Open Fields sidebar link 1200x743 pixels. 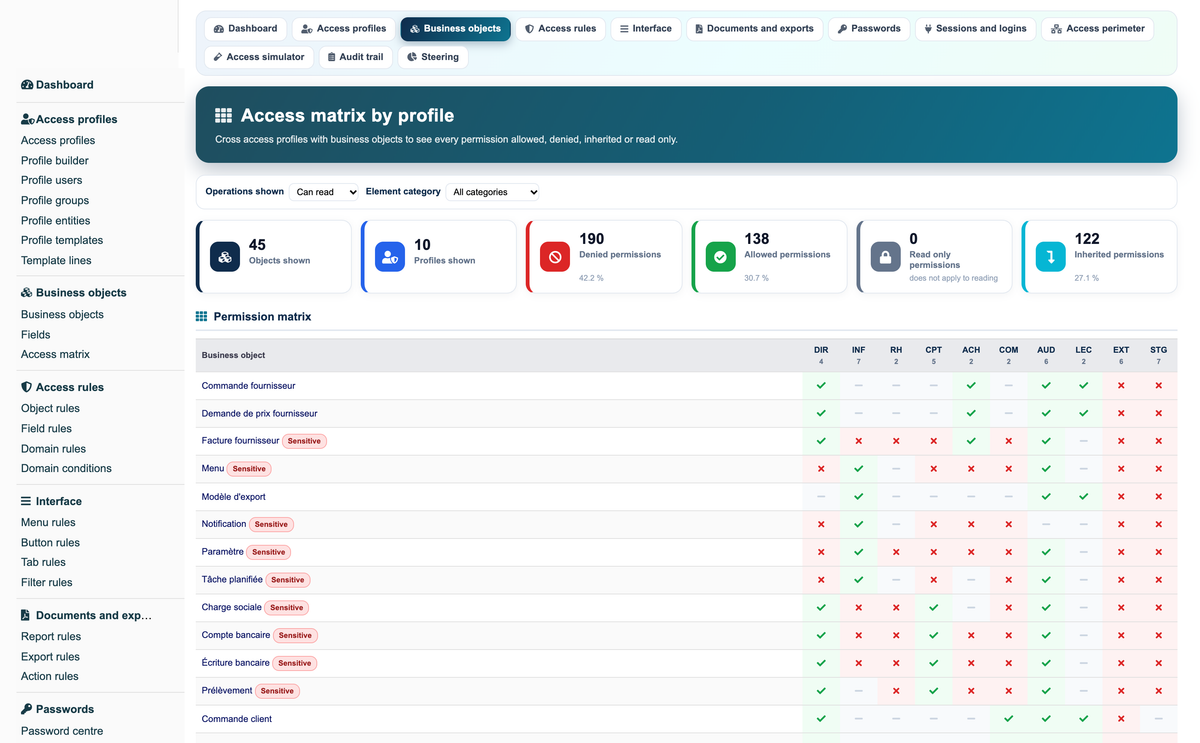coord(35,334)
